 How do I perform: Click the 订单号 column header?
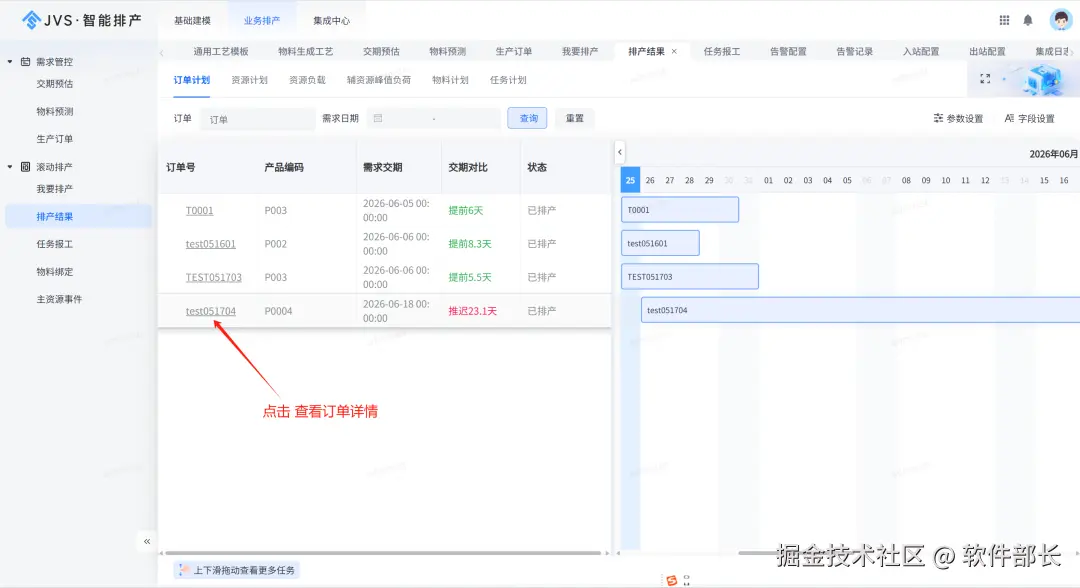[180, 167]
